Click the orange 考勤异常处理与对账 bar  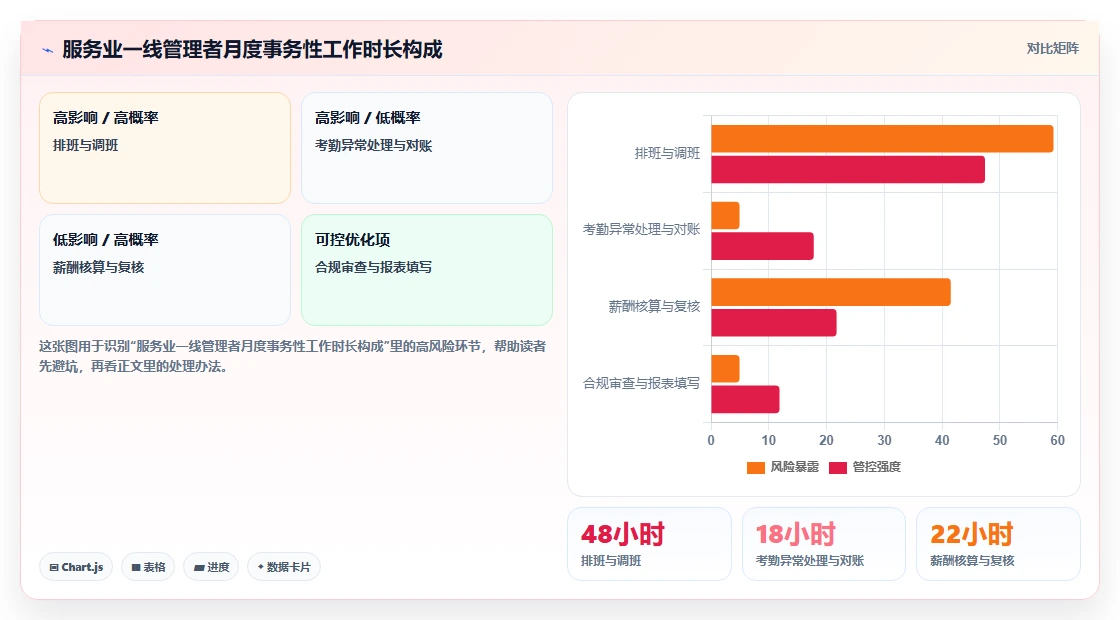[725, 216]
